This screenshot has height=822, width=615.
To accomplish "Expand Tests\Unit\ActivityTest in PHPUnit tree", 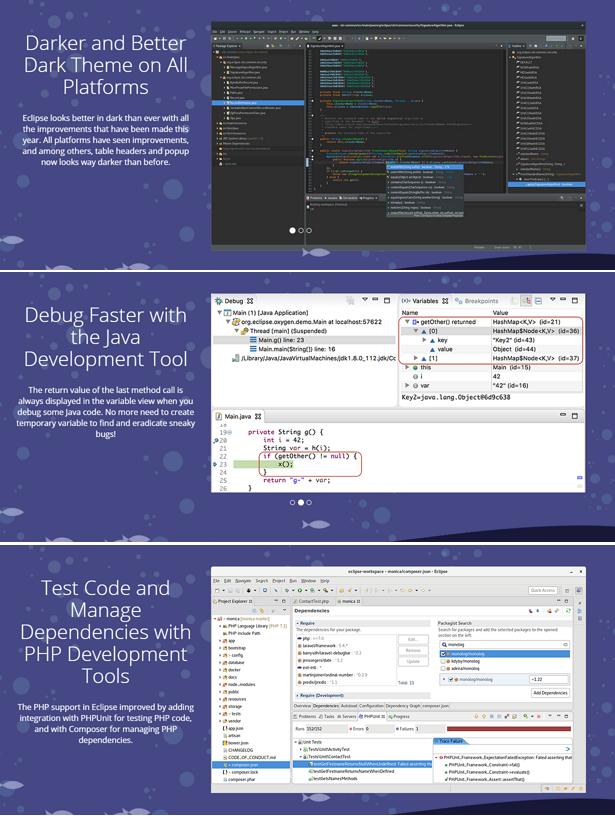I will tap(300, 750).
